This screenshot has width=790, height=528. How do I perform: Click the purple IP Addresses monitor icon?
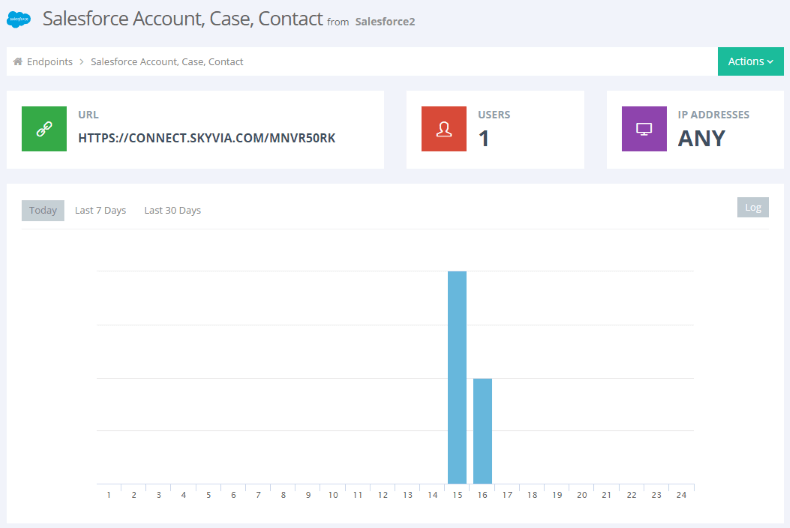[x=644, y=128]
